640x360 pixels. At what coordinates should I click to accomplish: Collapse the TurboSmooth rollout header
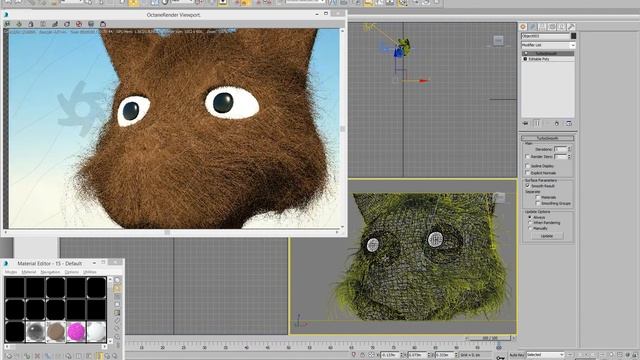pyautogui.click(x=548, y=138)
